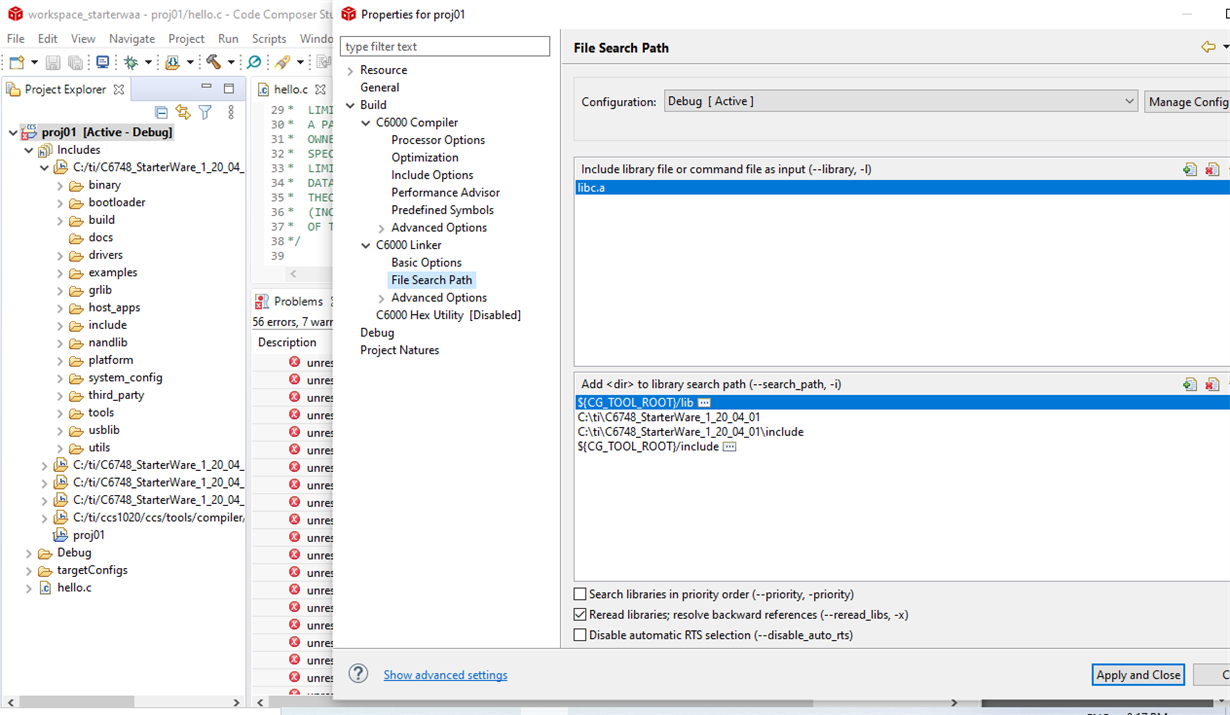Expand the compiler's Advanced Options node

381,228
